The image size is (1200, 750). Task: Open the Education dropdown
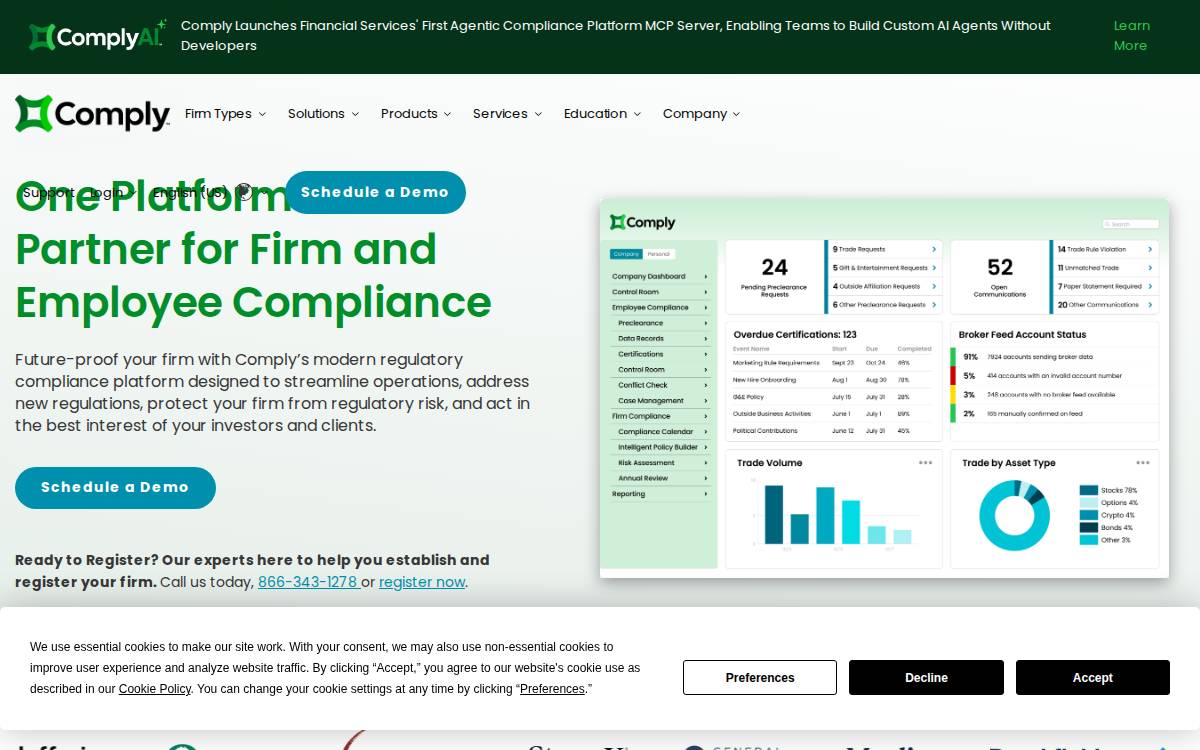point(602,114)
